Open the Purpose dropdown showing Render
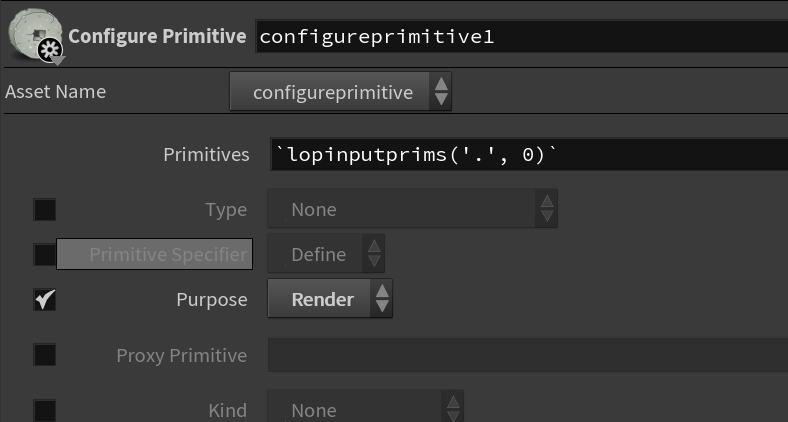The height and width of the screenshot is (422, 788). coord(330,298)
